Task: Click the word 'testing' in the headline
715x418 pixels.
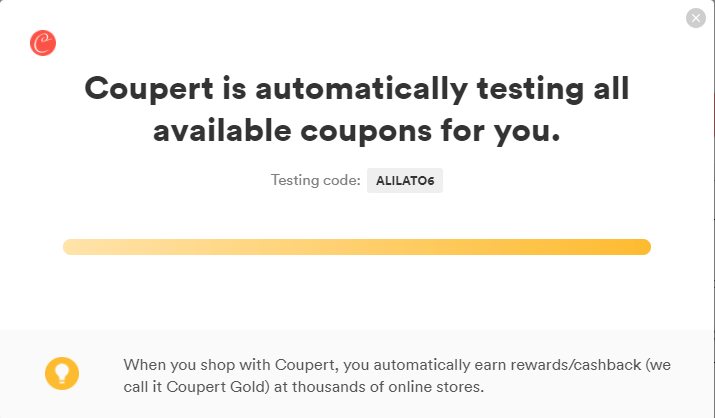Action: [530, 89]
